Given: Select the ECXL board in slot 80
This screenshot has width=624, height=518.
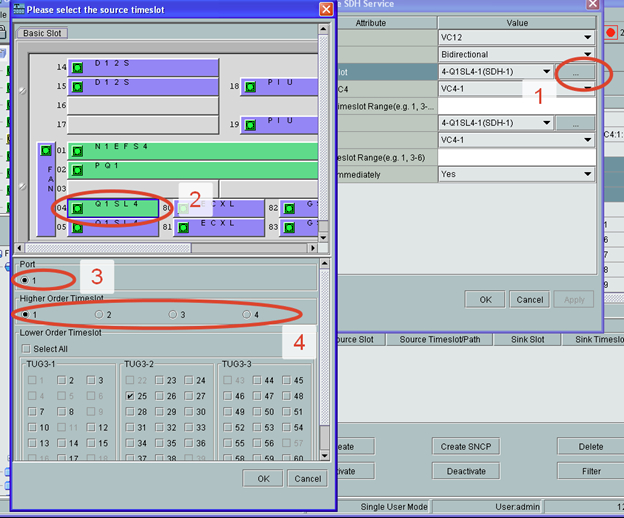Looking at the screenshot, I should click(x=219, y=208).
